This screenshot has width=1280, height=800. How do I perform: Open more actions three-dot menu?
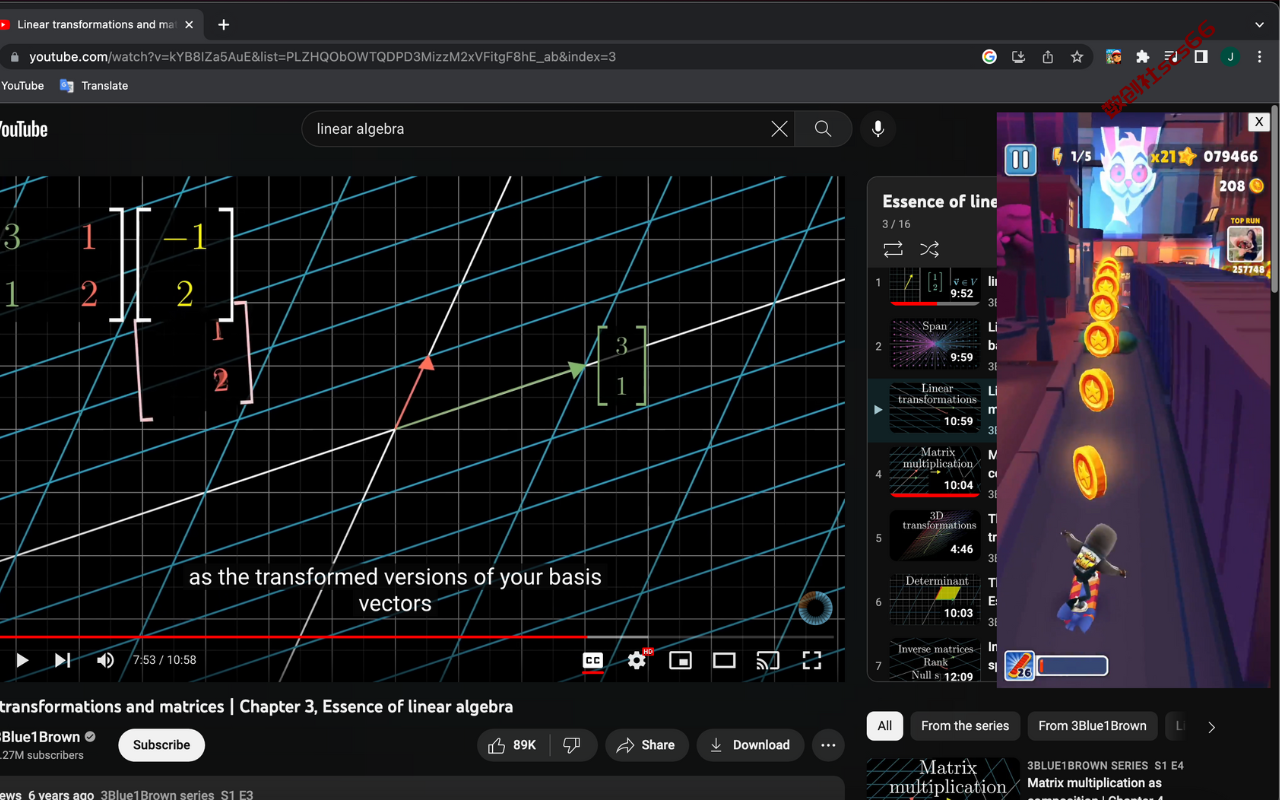[828, 745]
